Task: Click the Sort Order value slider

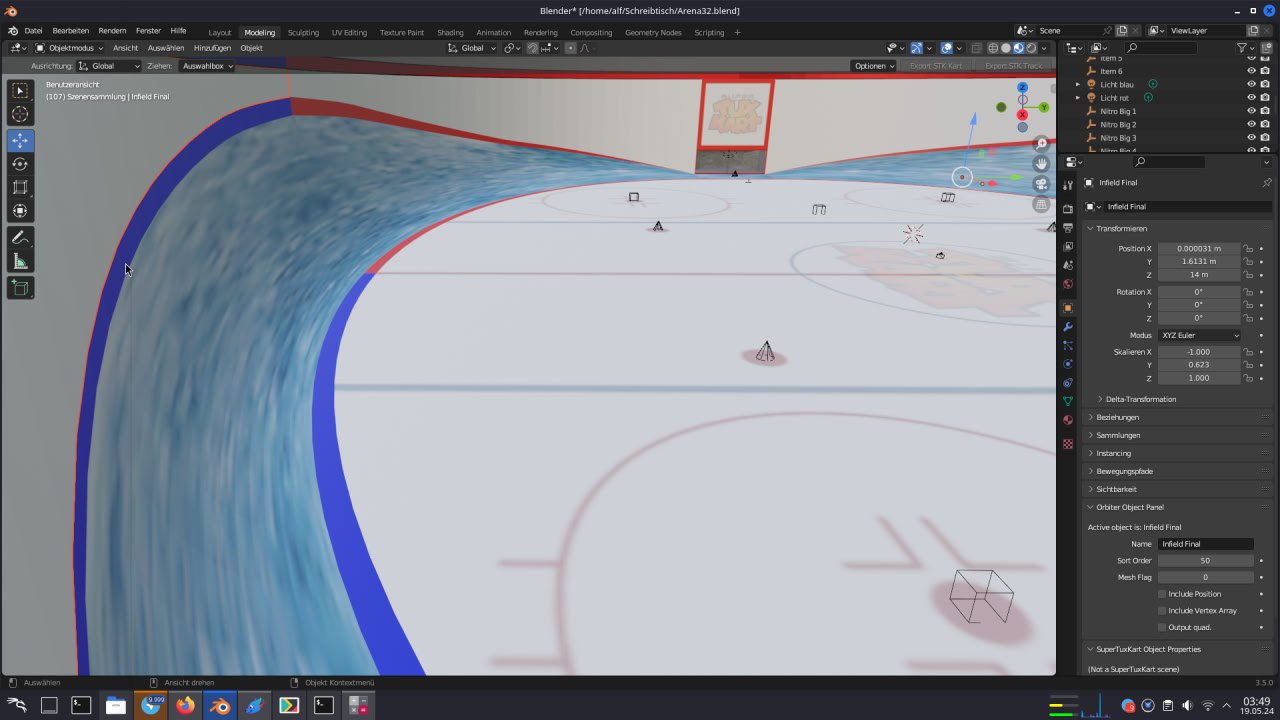Action: 1205,561
